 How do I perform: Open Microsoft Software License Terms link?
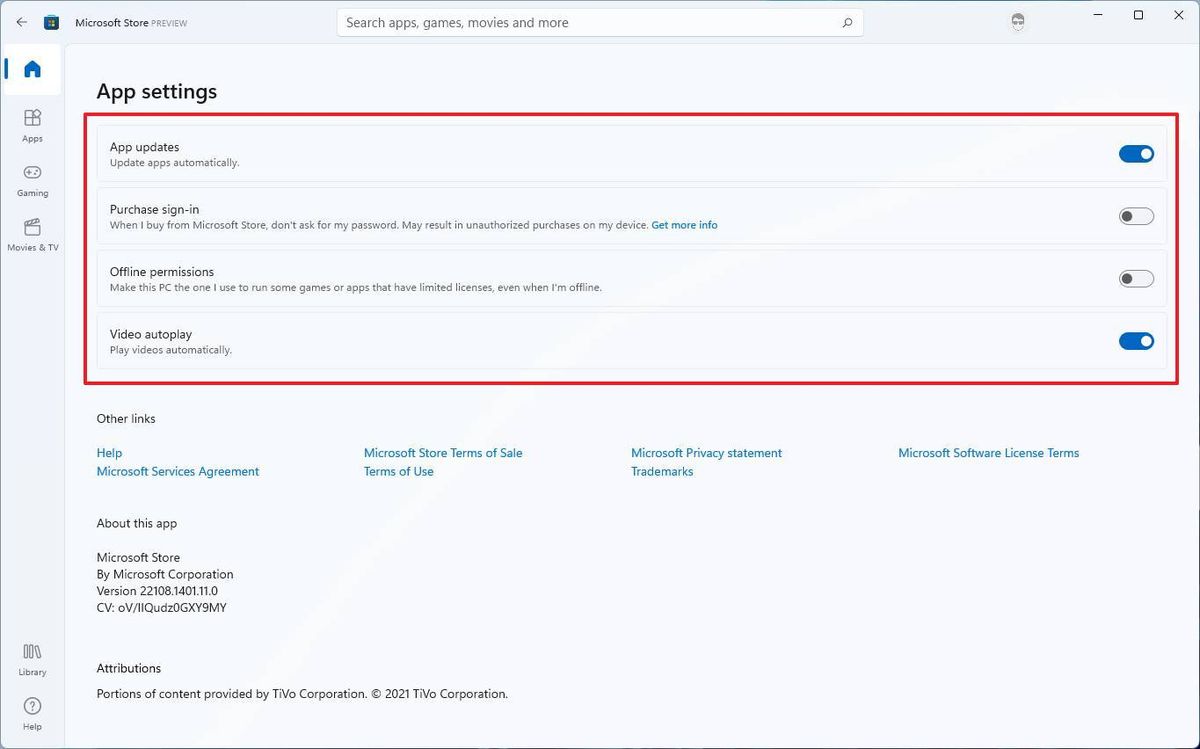coord(988,453)
